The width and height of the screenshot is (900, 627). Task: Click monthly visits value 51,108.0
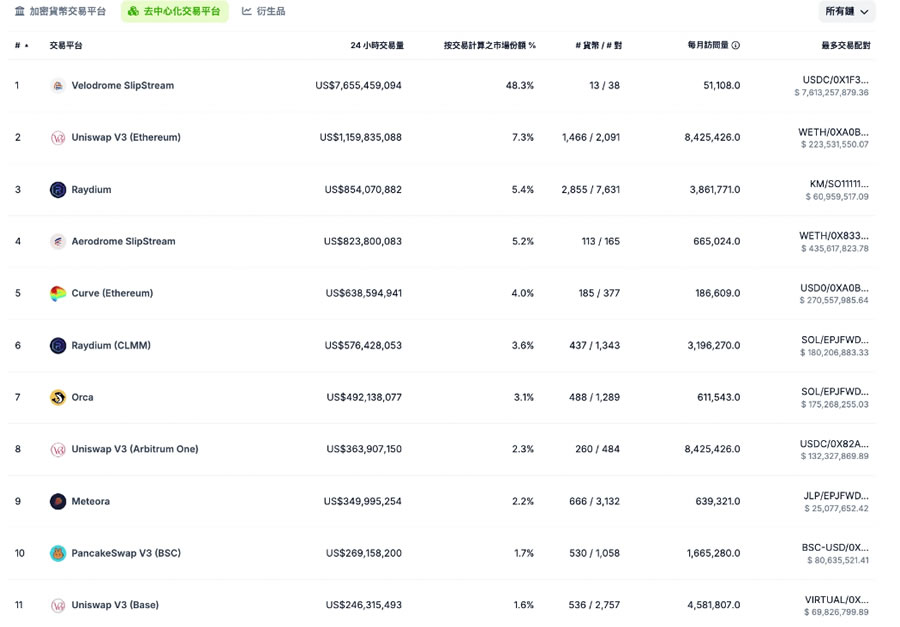tap(722, 86)
